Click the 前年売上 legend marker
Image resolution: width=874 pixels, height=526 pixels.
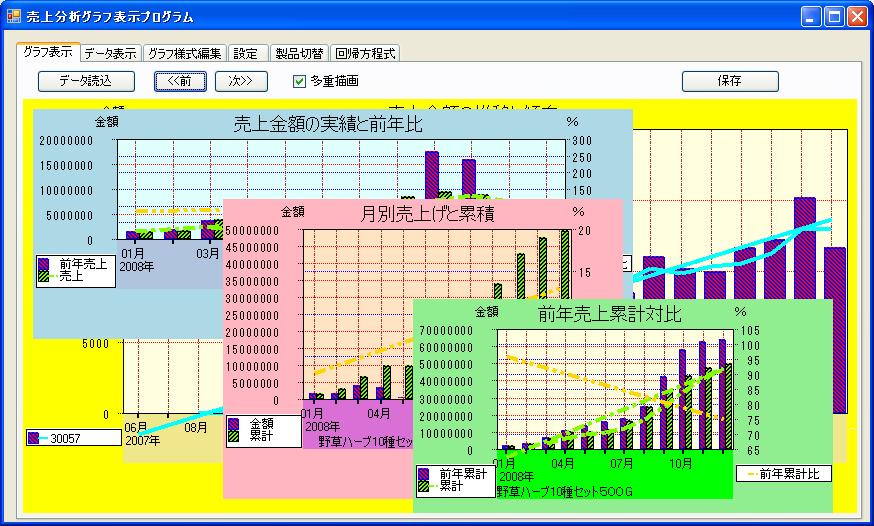(x=43, y=264)
